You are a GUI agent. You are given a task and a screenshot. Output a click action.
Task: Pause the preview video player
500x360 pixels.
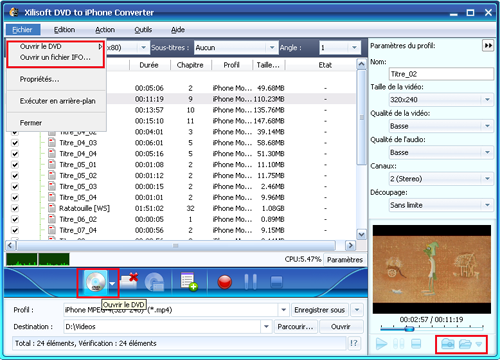click(x=399, y=344)
